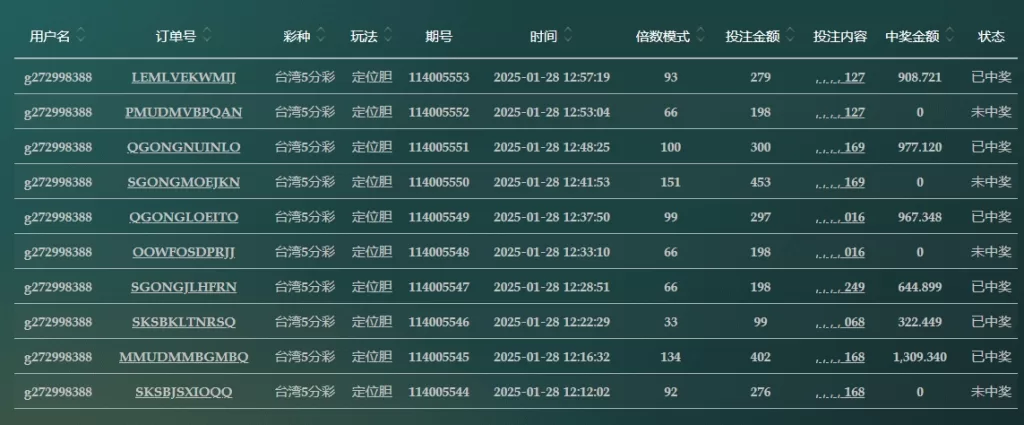Open order QGONGNUINLO link
The width and height of the screenshot is (1024, 425).
point(184,148)
